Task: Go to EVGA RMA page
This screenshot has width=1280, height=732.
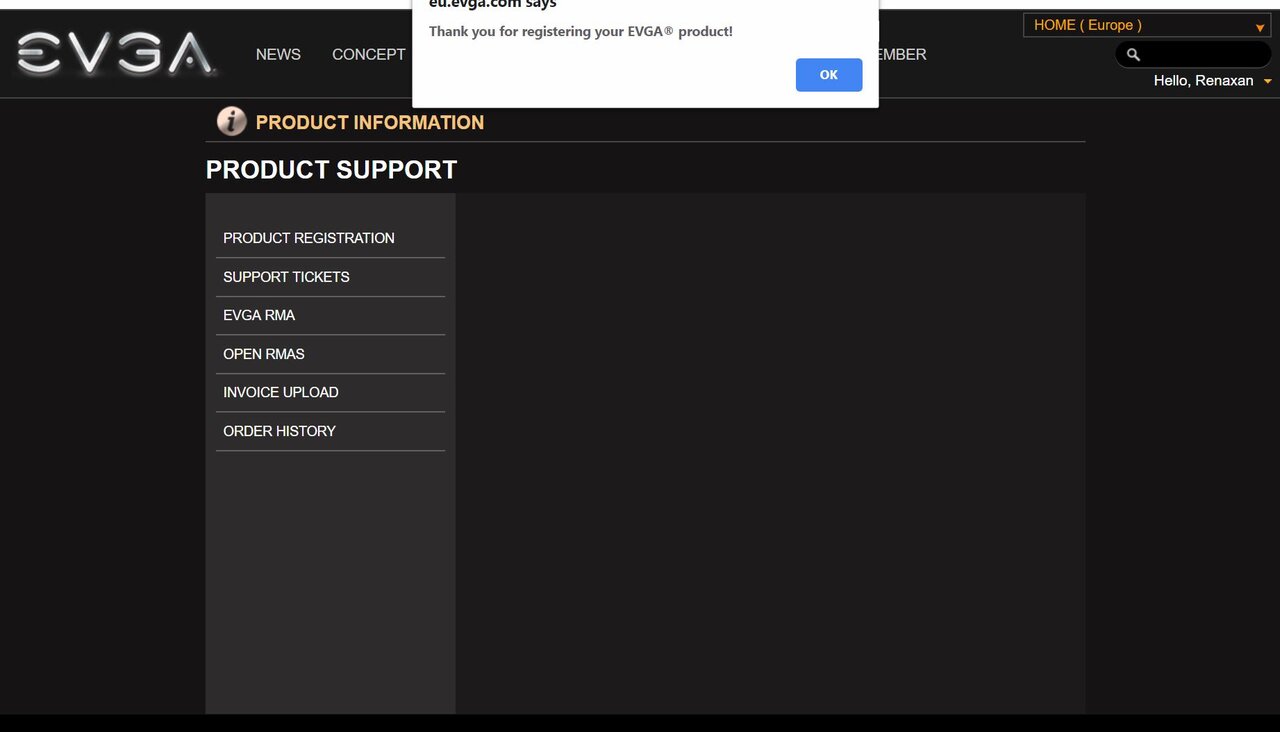Action: [330, 315]
